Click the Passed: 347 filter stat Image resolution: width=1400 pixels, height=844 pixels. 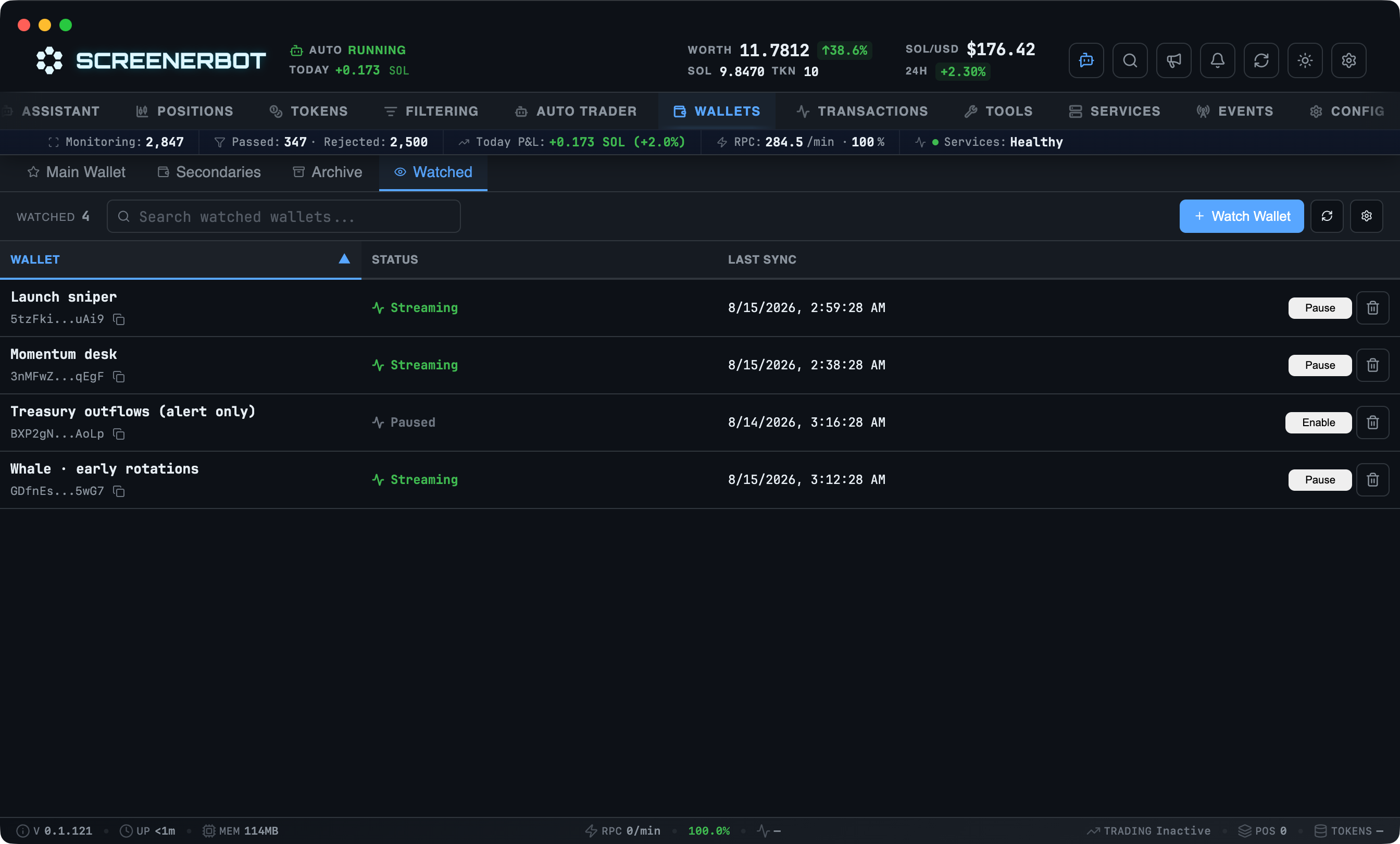261,142
